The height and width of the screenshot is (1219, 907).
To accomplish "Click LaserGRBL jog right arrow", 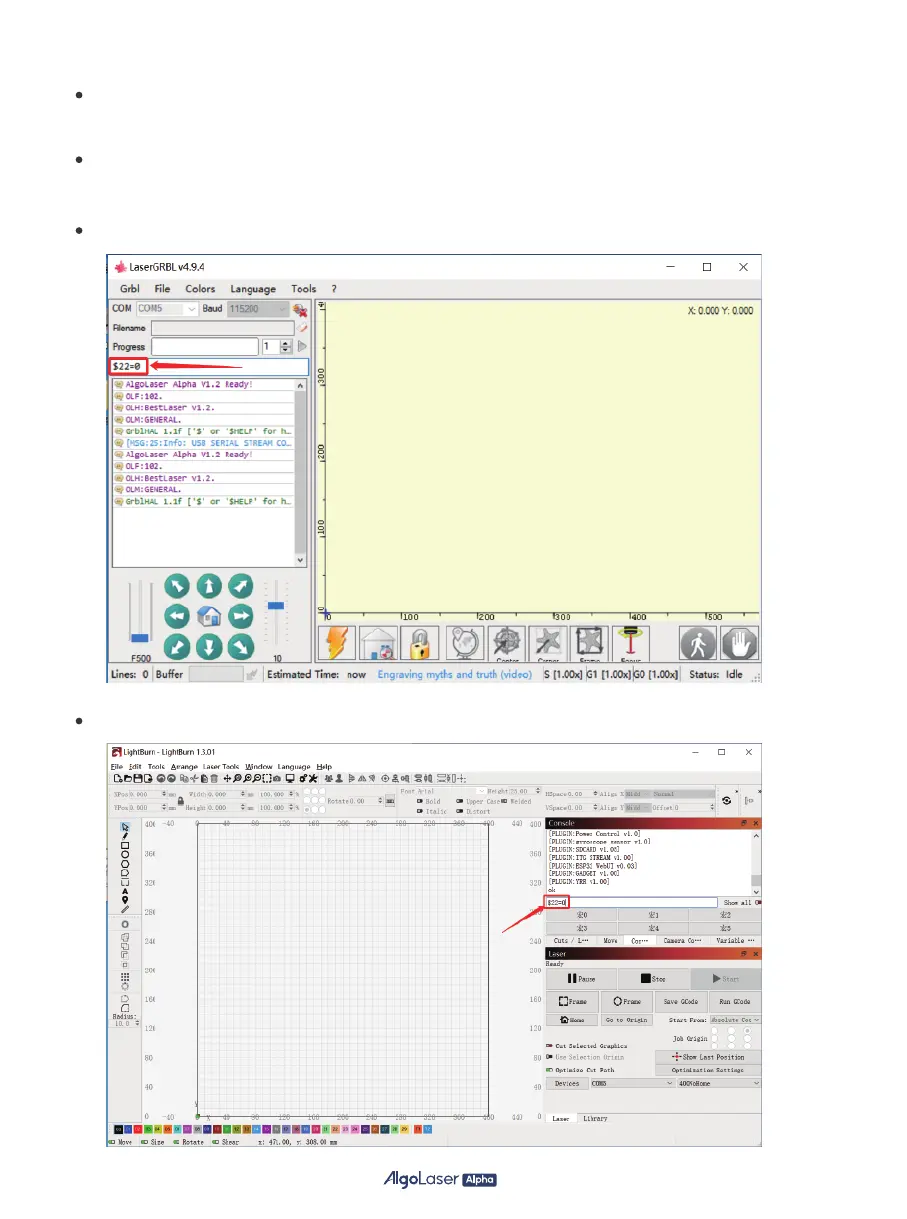I will (240, 616).
